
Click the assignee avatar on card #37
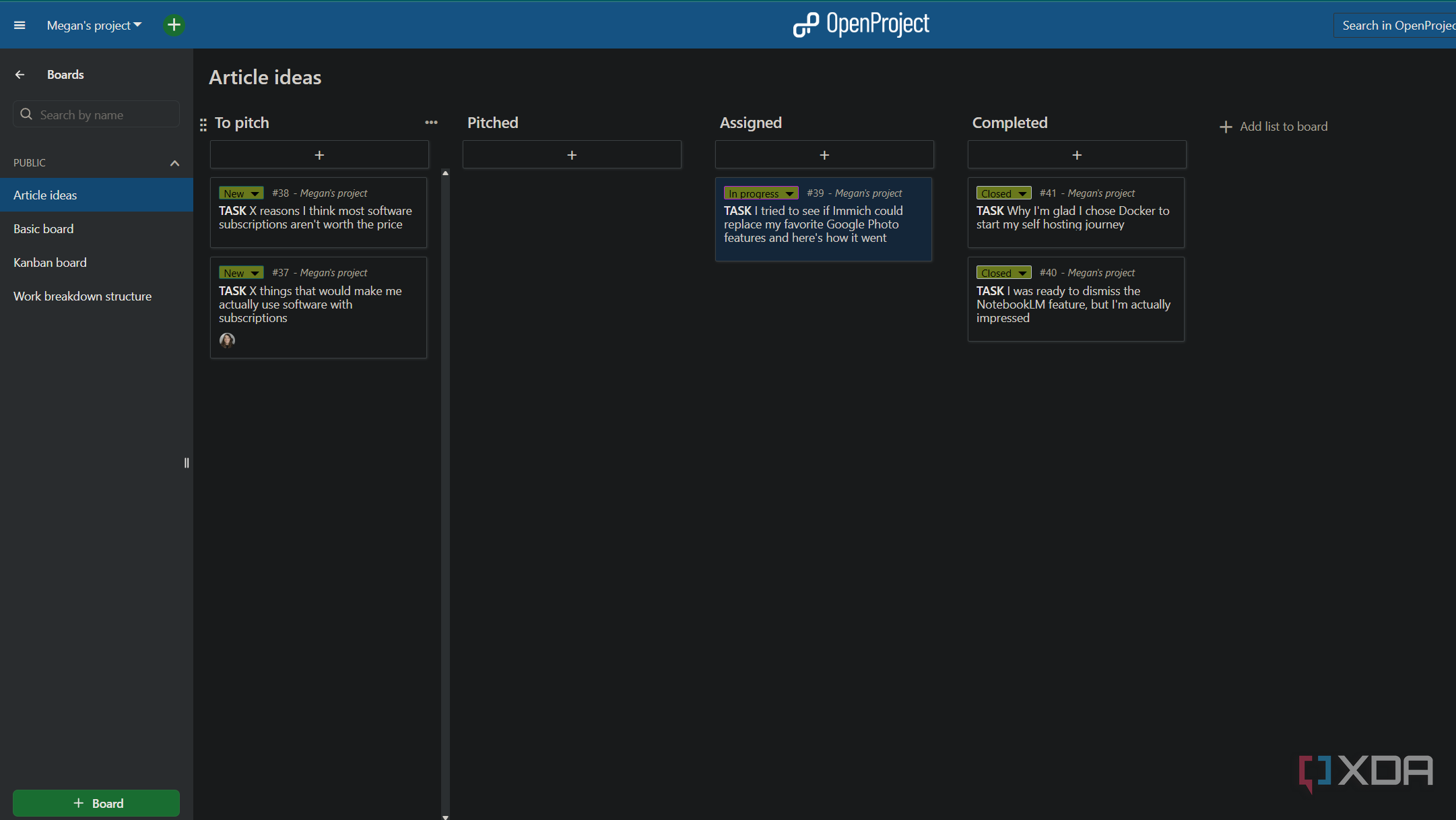[227, 340]
